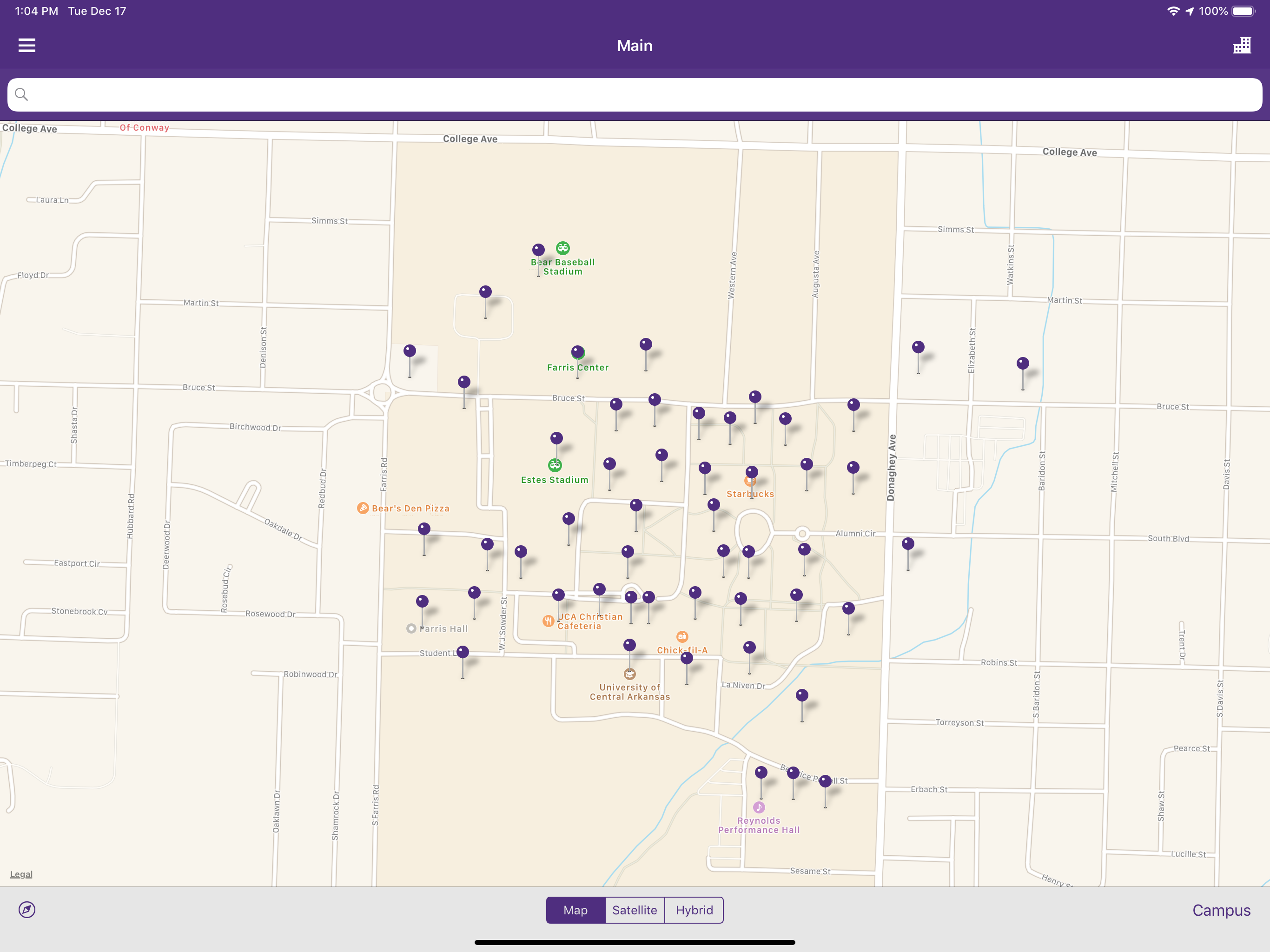Tap the University of Central Arkansas icon
The width and height of the screenshot is (1270, 952).
coord(630,674)
